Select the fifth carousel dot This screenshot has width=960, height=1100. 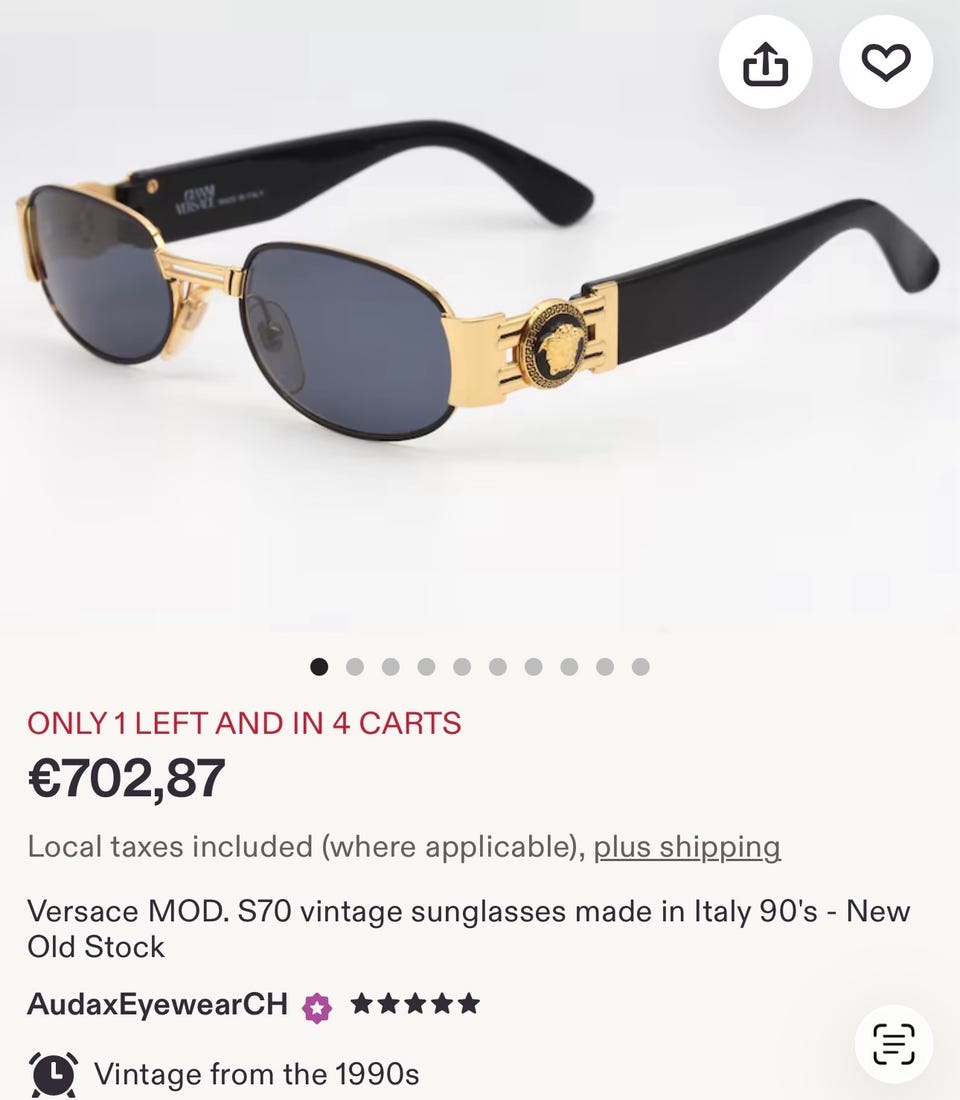[462, 666]
